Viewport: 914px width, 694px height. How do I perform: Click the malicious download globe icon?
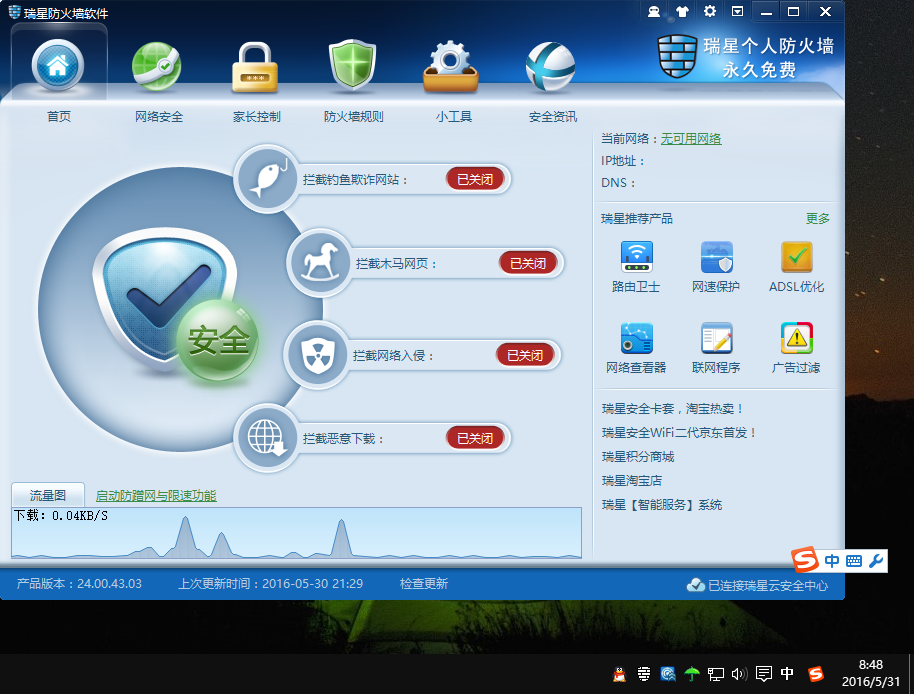click(268, 438)
